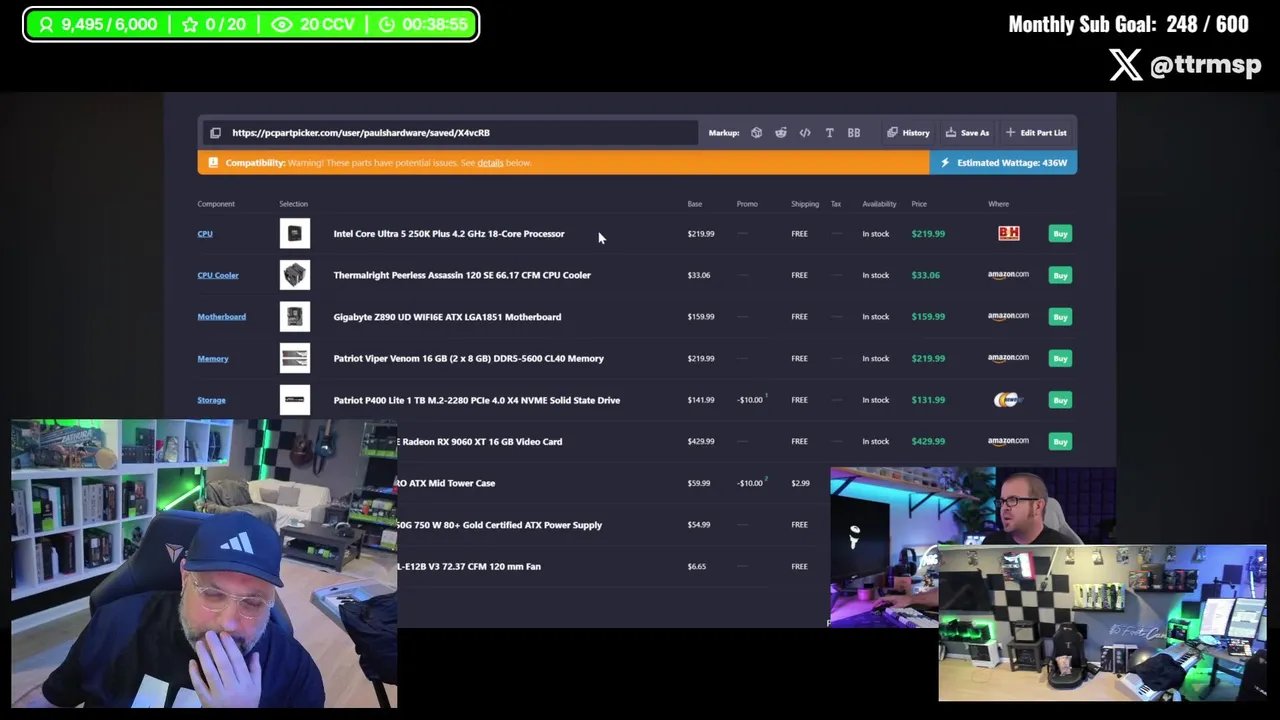1280x720 pixels.
Task: Click Save As button
Action: (x=967, y=133)
